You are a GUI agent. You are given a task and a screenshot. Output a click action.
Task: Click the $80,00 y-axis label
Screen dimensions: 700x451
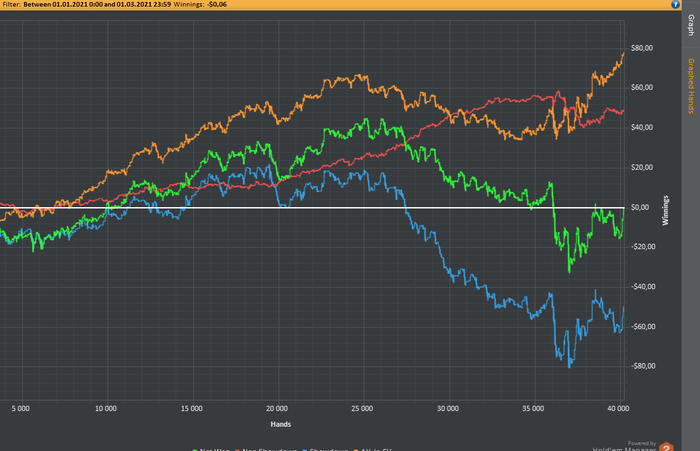tap(642, 48)
